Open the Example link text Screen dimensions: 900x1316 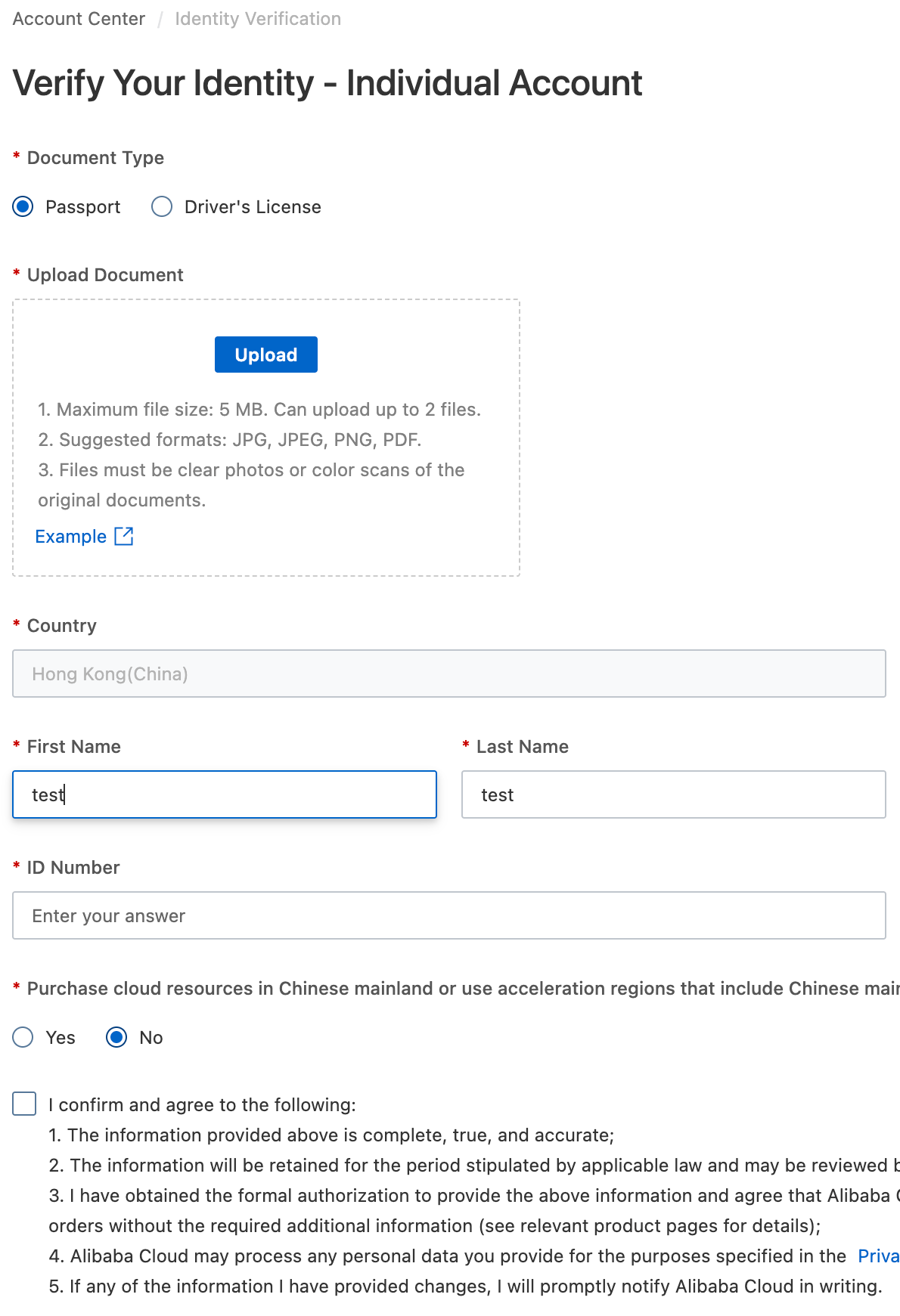click(x=71, y=537)
